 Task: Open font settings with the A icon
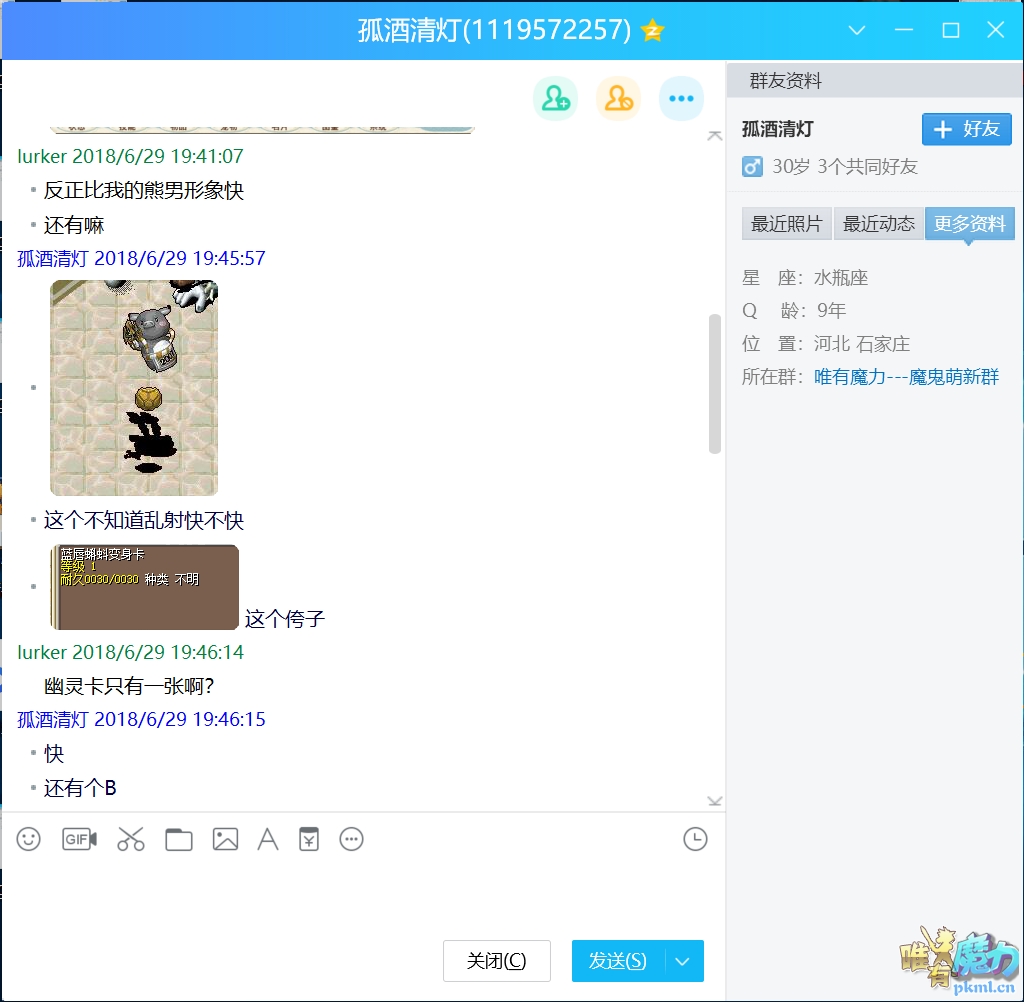tap(268, 839)
